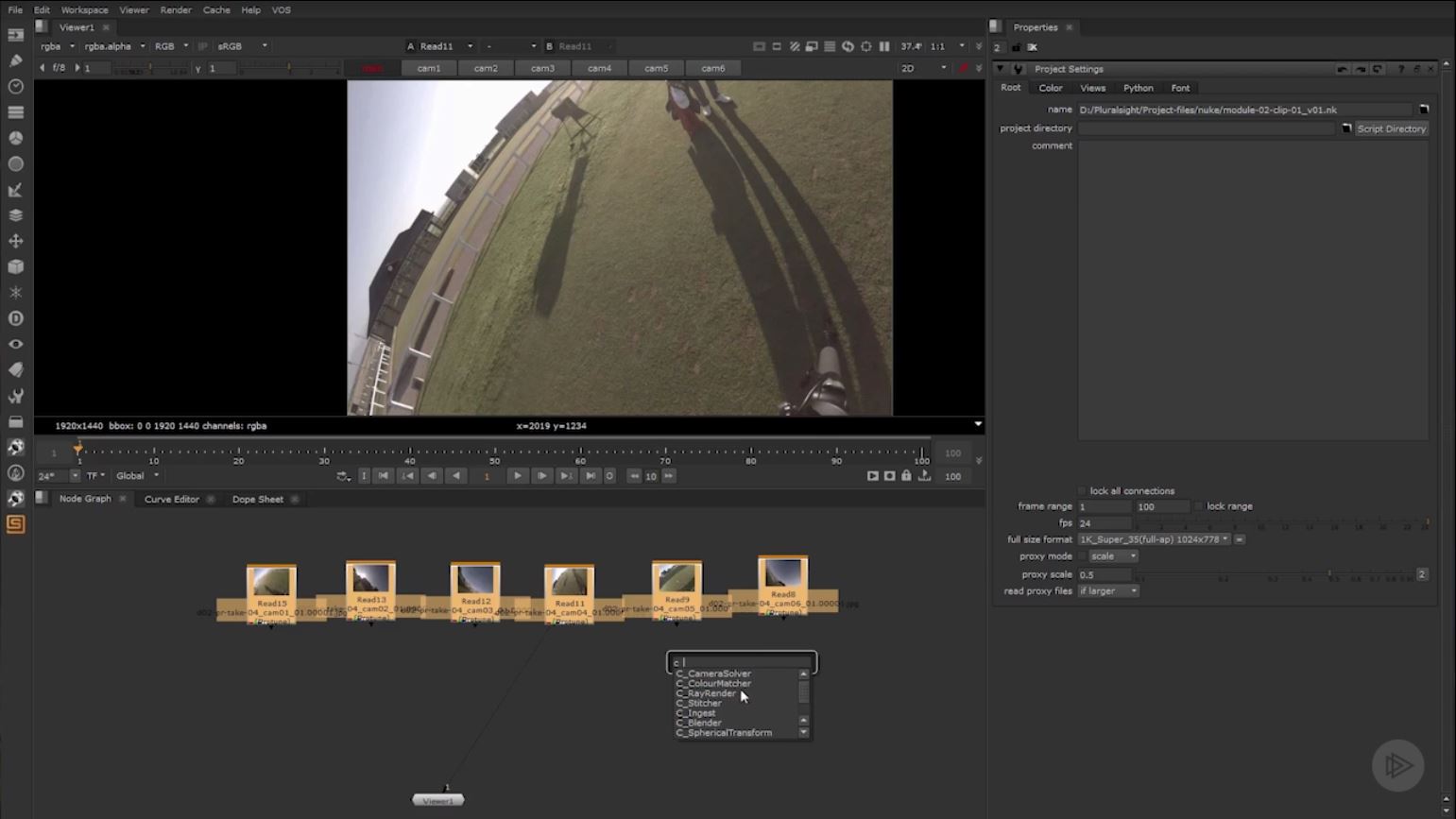1456x819 pixels.
Task: Click the Read8 node thumbnail
Action: tap(783, 572)
